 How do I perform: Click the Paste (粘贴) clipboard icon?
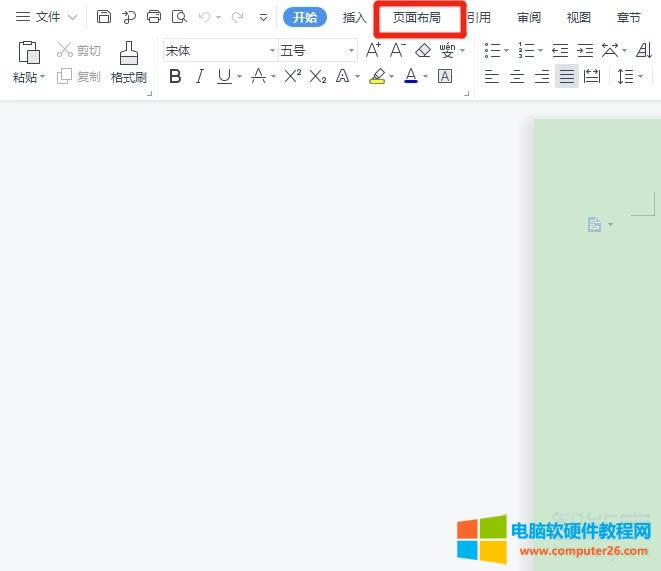pyautogui.click(x=29, y=54)
